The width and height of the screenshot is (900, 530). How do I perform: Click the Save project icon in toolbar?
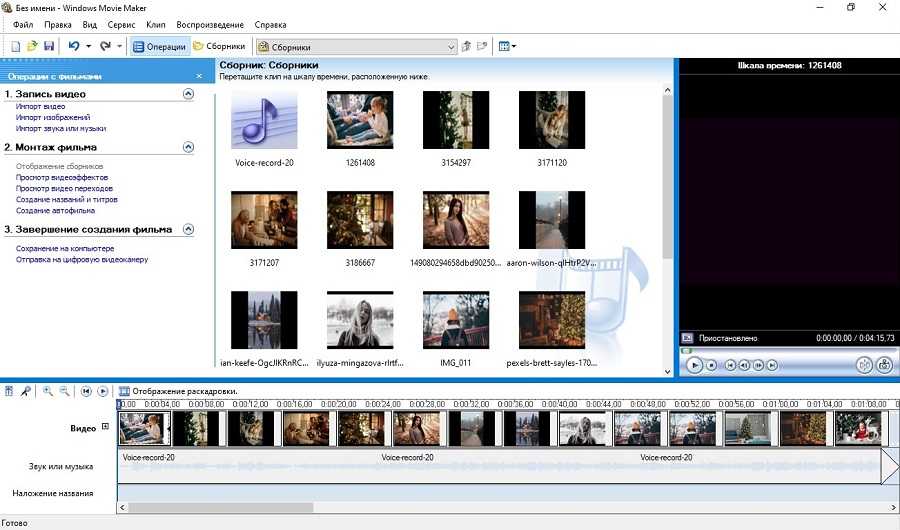pyautogui.click(x=48, y=46)
